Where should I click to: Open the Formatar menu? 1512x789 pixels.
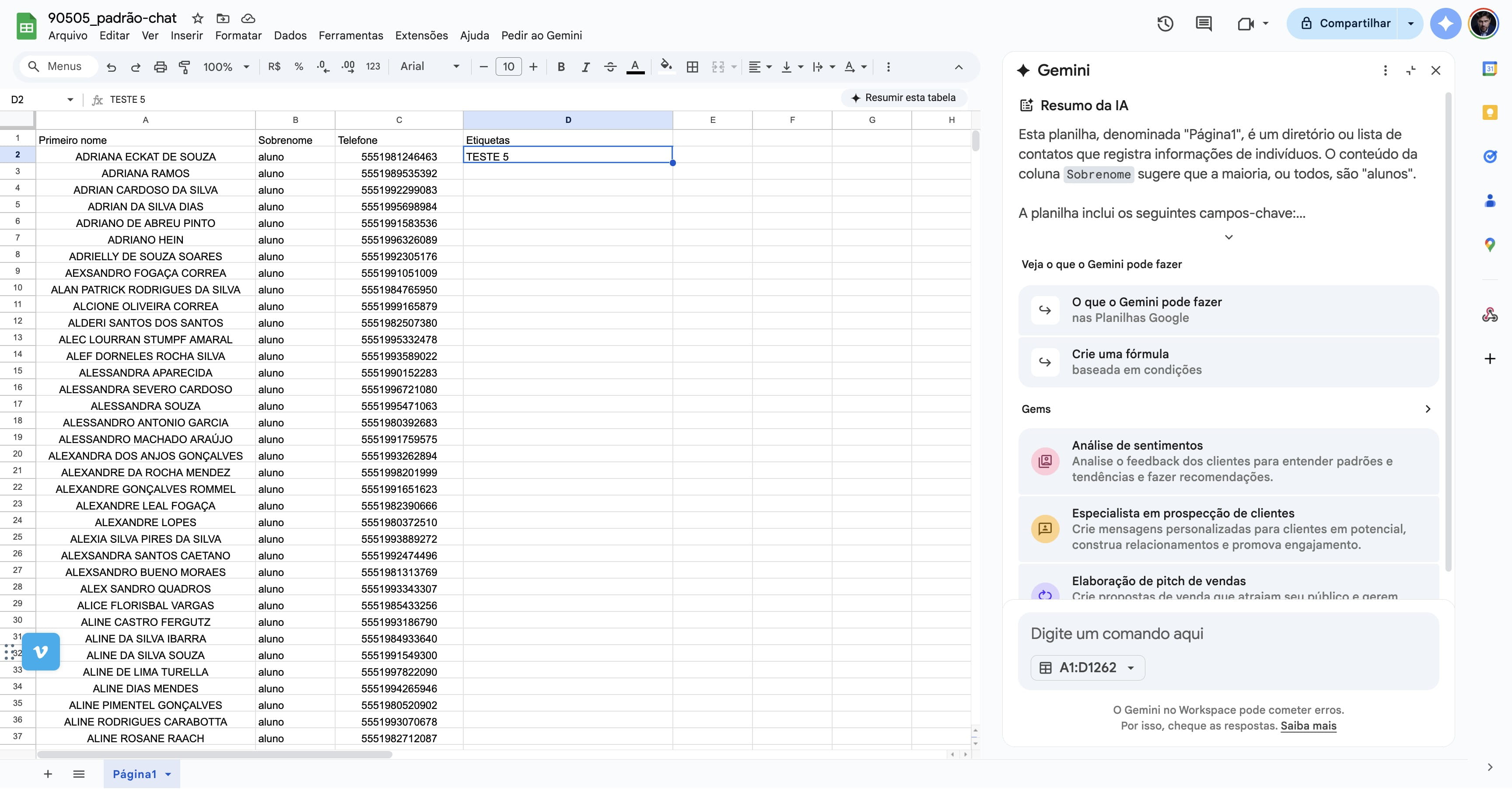(x=238, y=35)
